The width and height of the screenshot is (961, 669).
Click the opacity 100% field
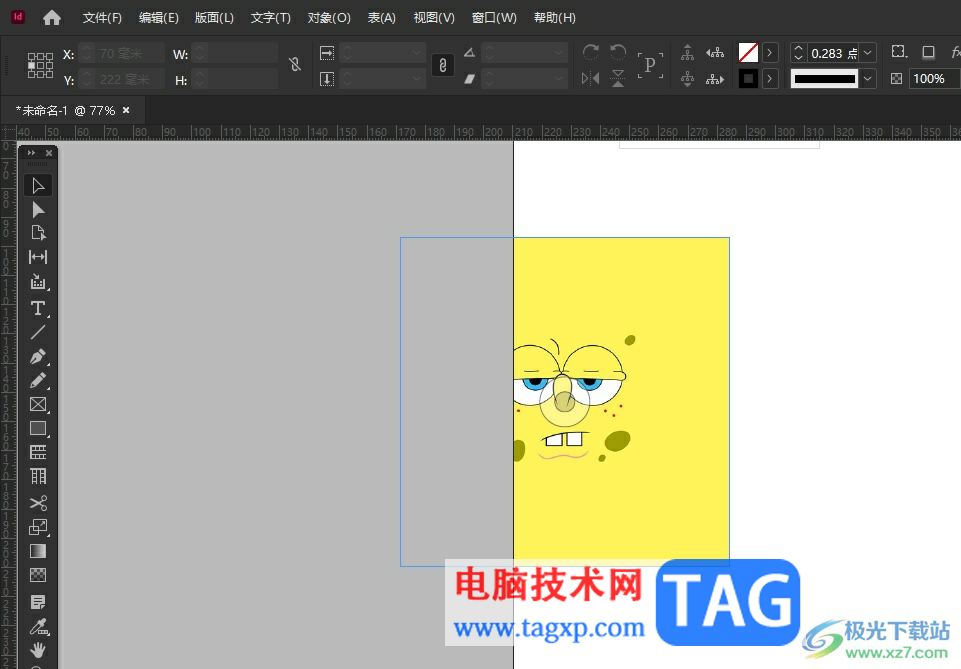(x=933, y=79)
